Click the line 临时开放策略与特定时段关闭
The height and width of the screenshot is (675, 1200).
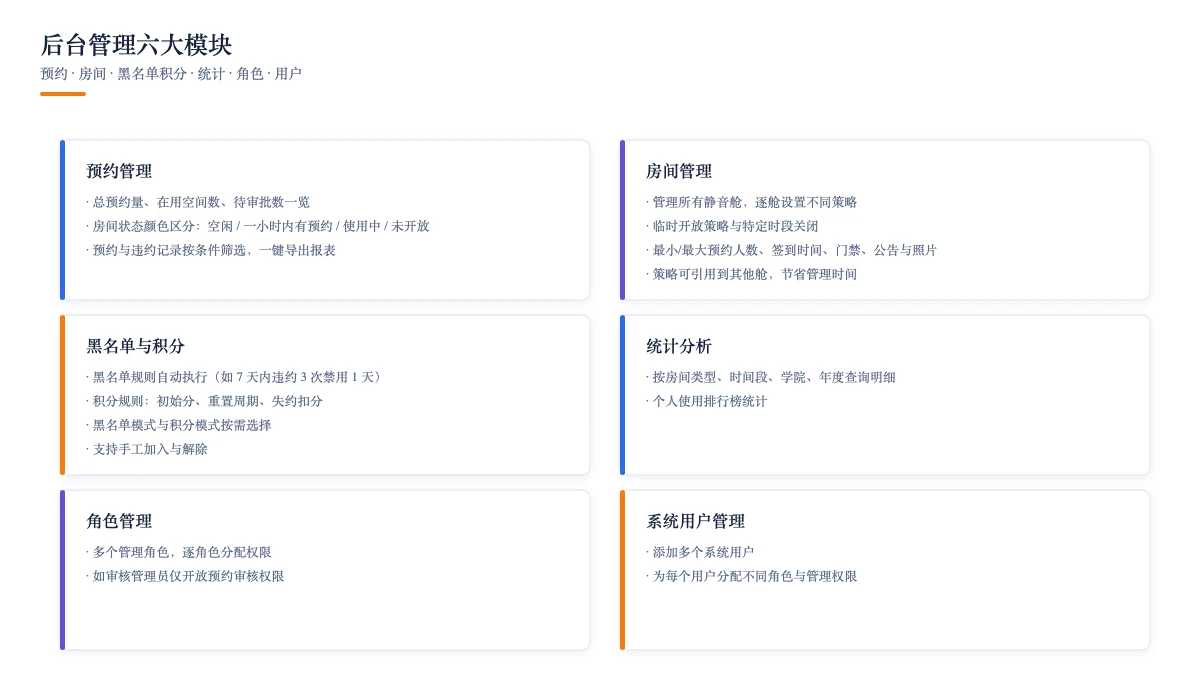tap(732, 226)
